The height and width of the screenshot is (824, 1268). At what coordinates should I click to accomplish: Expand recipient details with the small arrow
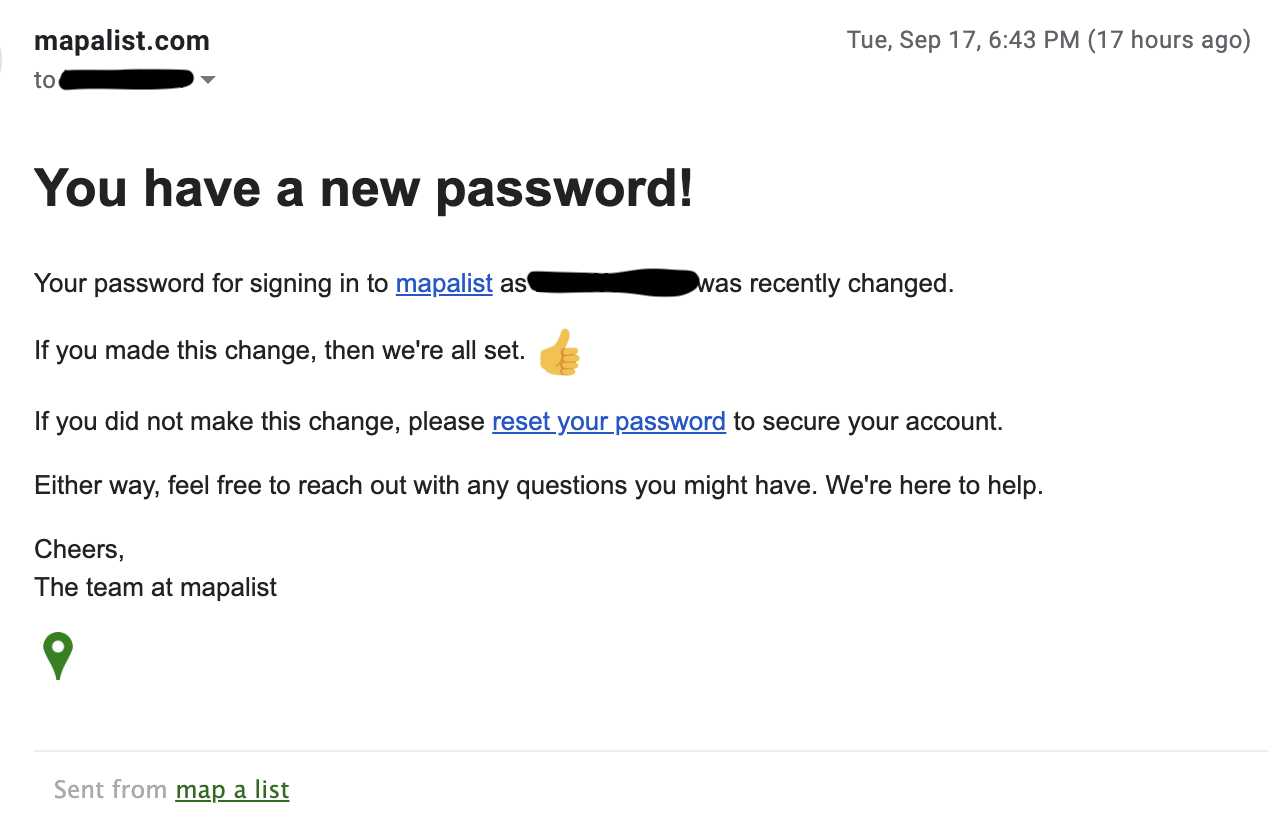(x=208, y=79)
